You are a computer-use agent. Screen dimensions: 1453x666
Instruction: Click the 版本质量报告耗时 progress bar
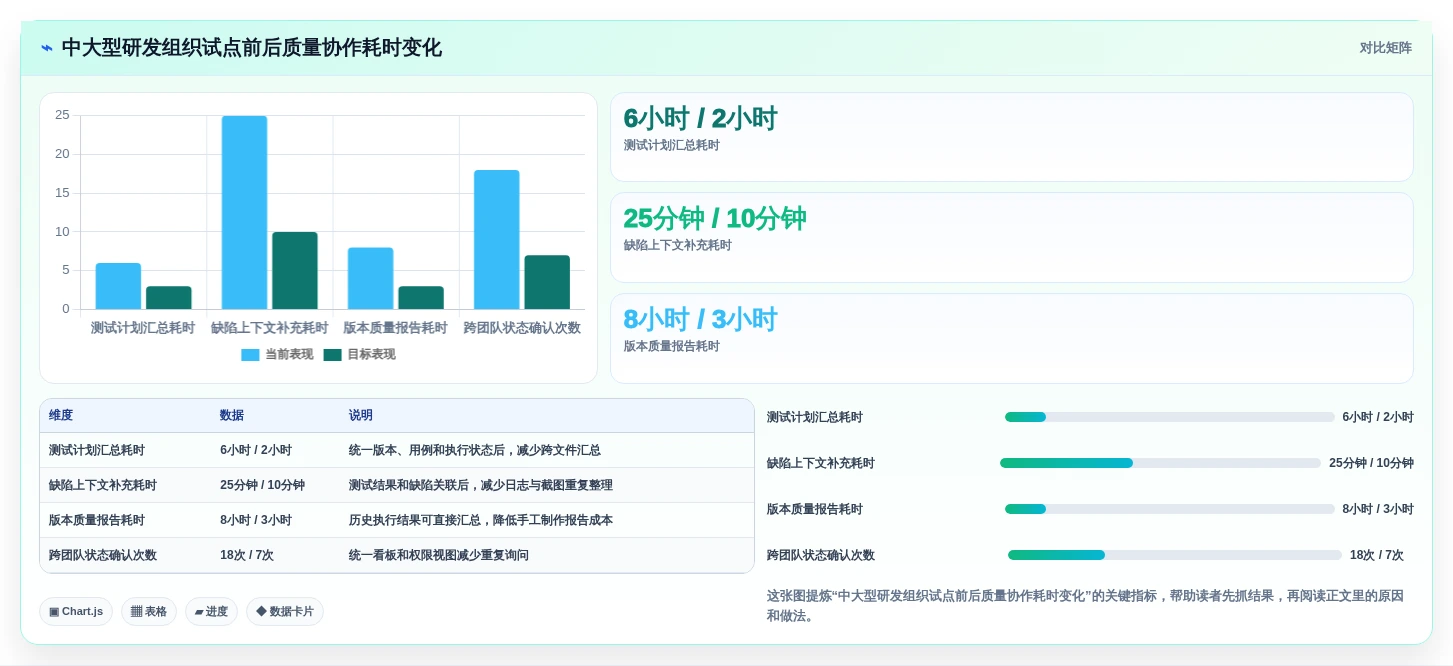1170,509
